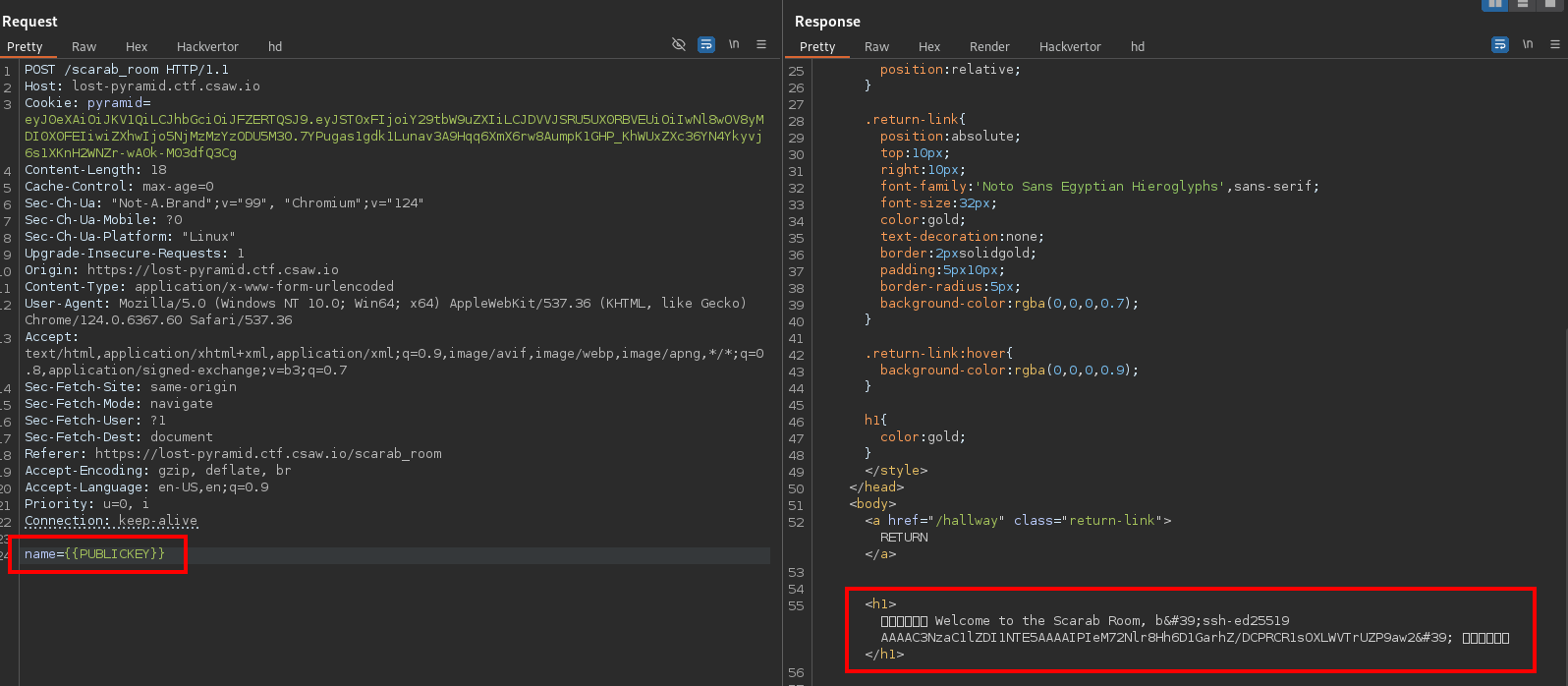
Task: Toggle show newlines \n in Request panel
Action: pos(733,44)
